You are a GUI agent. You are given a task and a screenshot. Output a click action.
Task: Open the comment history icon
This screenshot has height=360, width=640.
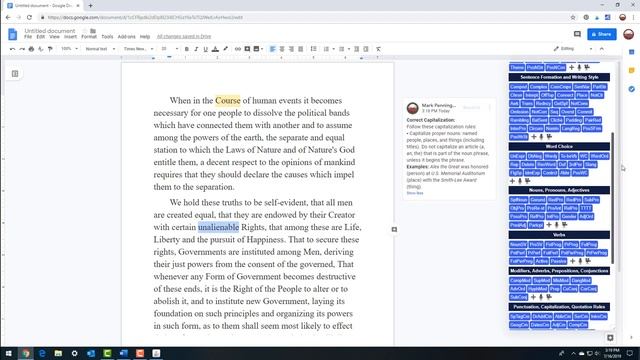[x=577, y=34]
